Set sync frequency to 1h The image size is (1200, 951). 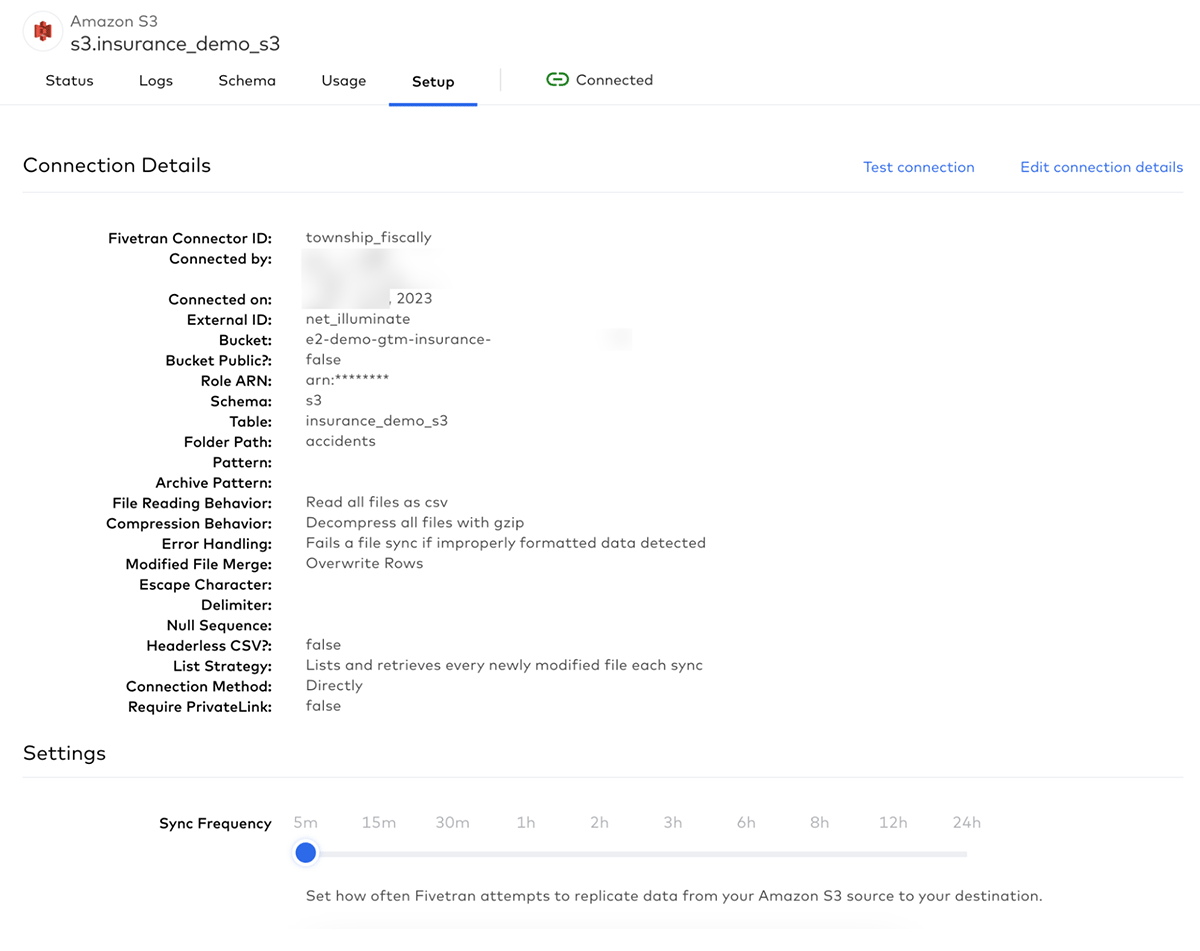(526, 852)
